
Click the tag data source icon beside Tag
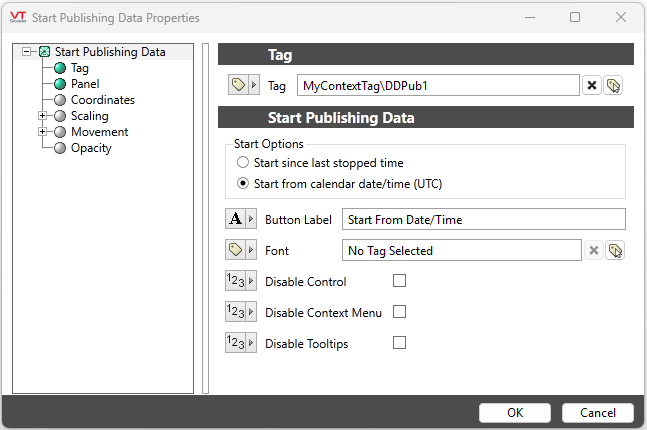point(238,86)
